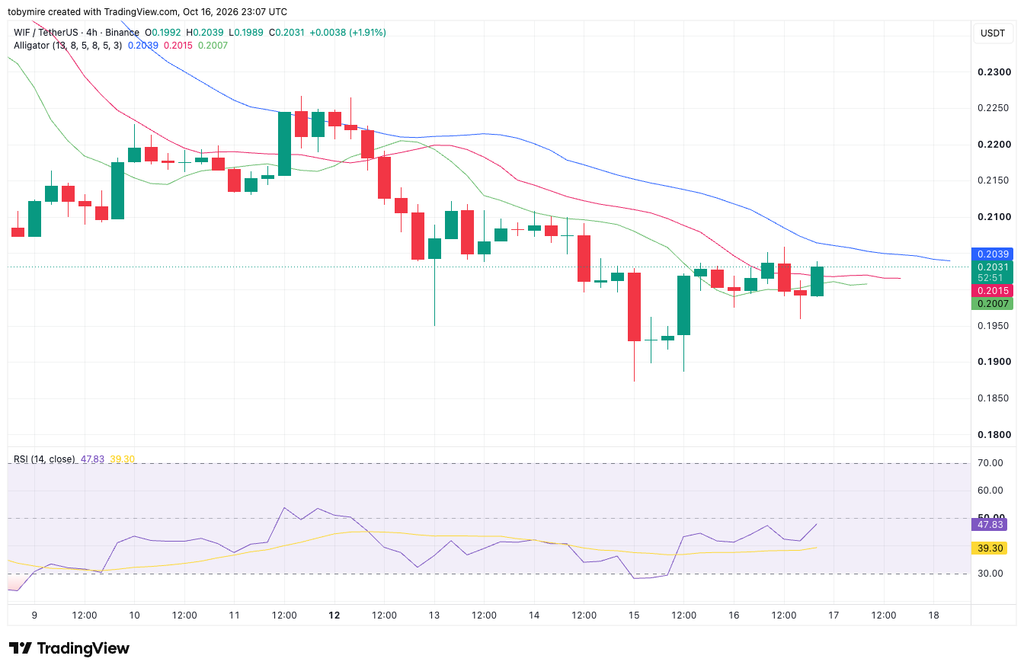1024x671 pixels.
Task: Click the 0.2300 price scale level
Action: coord(994,72)
